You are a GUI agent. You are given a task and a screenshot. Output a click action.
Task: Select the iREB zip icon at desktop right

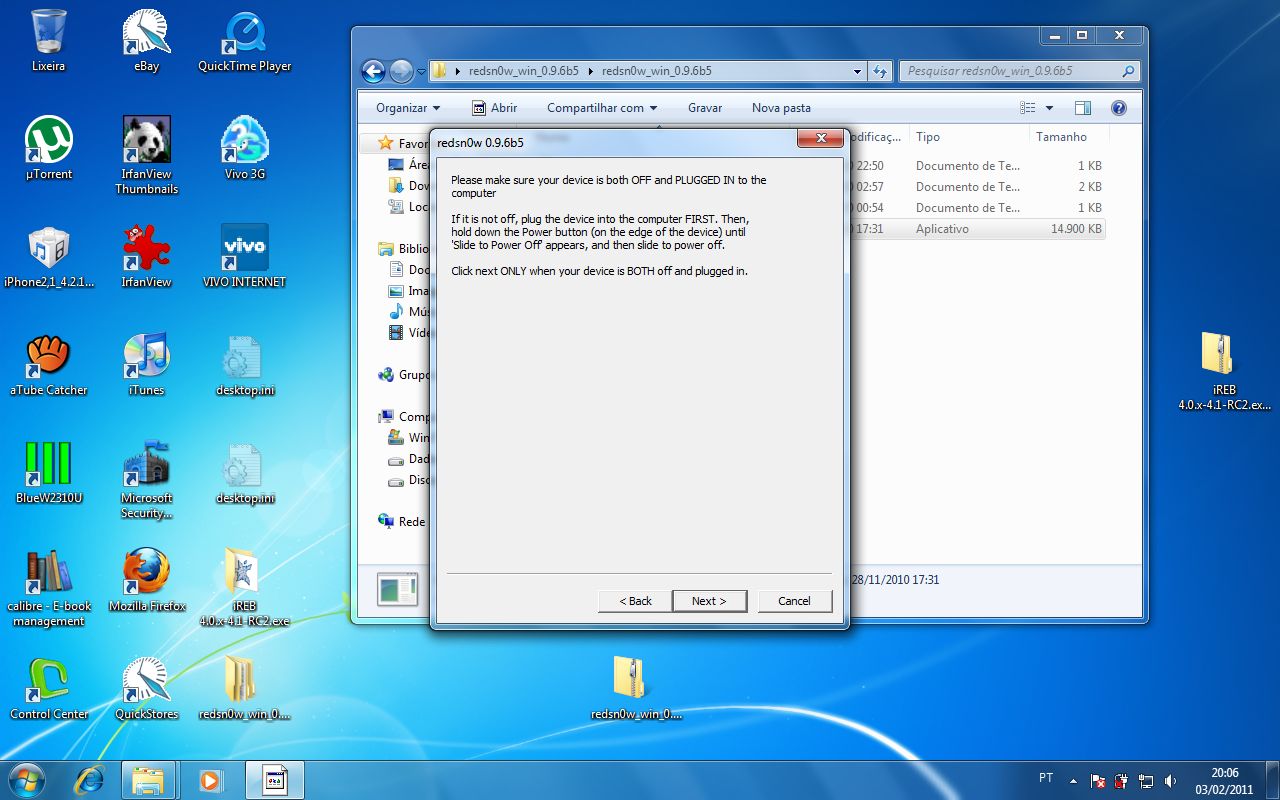click(1224, 371)
